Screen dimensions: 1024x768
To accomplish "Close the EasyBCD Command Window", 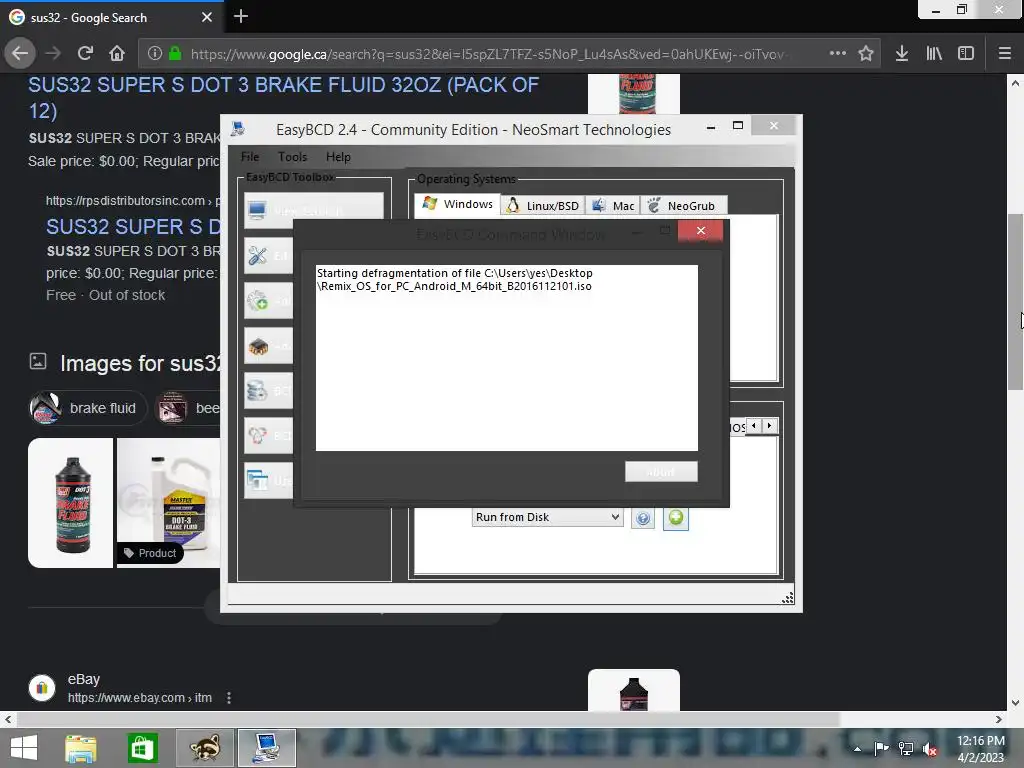I will (x=701, y=231).
